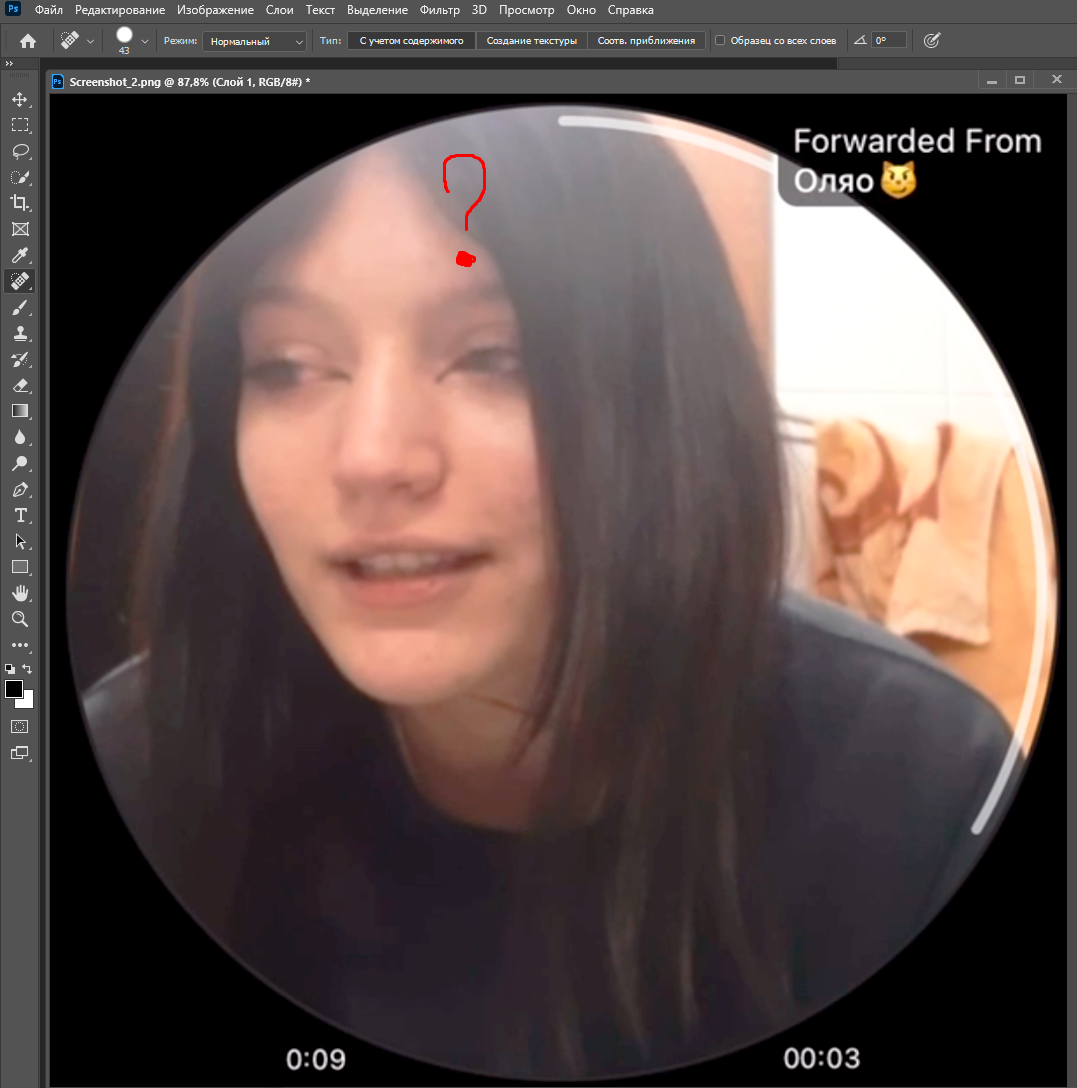Select the Rectangle shape tool
The width and height of the screenshot is (1077, 1088).
pyautogui.click(x=19, y=567)
